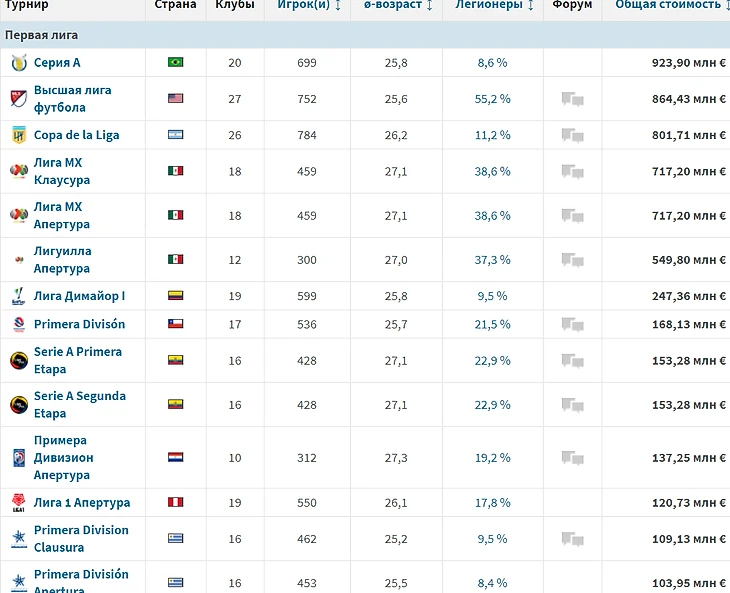The width and height of the screenshot is (730, 593).
Task: Click player count 784 cell
Action: click(x=307, y=135)
